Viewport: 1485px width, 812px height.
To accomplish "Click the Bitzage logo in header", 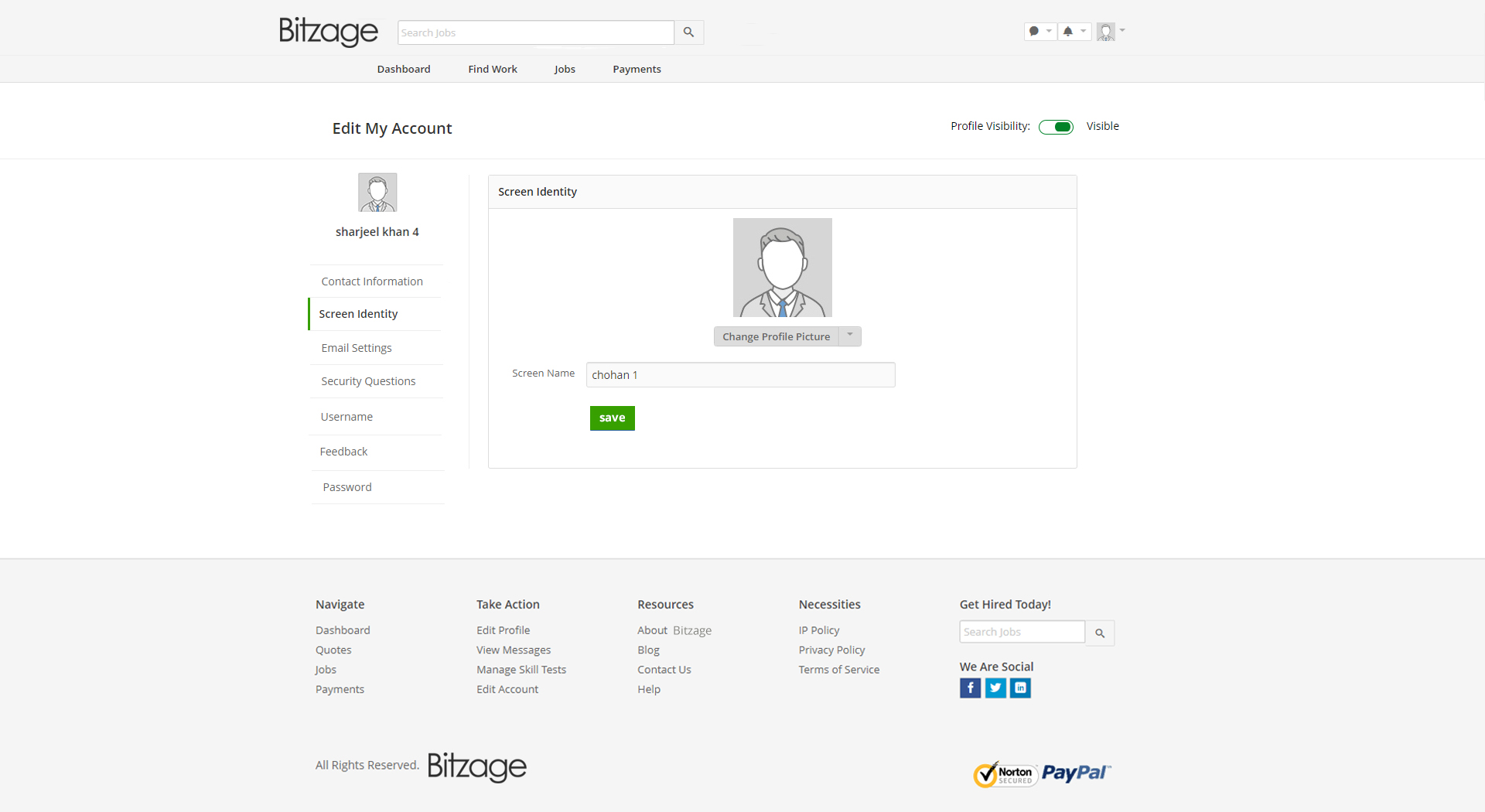I will click(328, 32).
